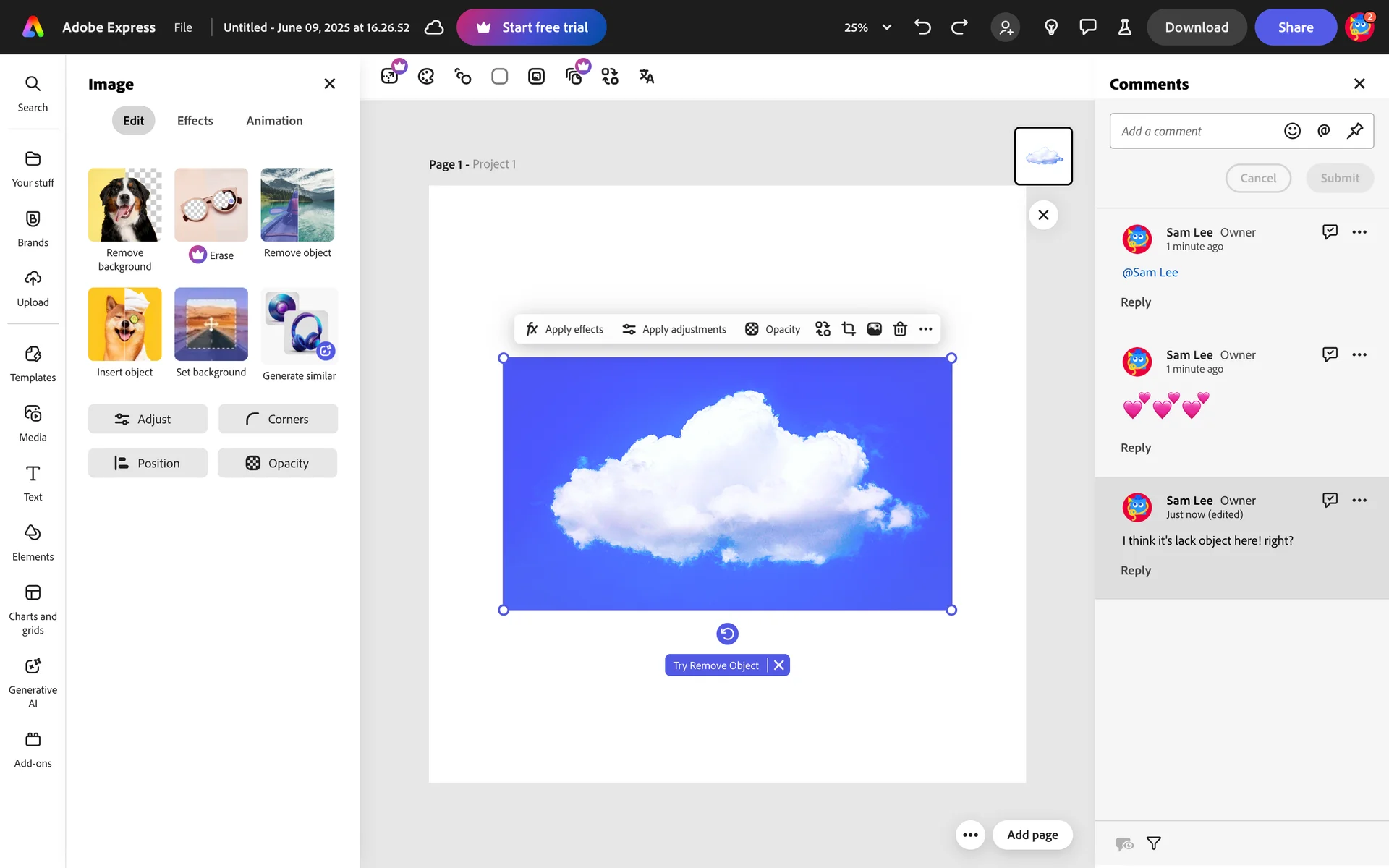The width and height of the screenshot is (1389, 868).
Task: Resolve the 'lack object here' comment
Action: [x=1330, y=500]
